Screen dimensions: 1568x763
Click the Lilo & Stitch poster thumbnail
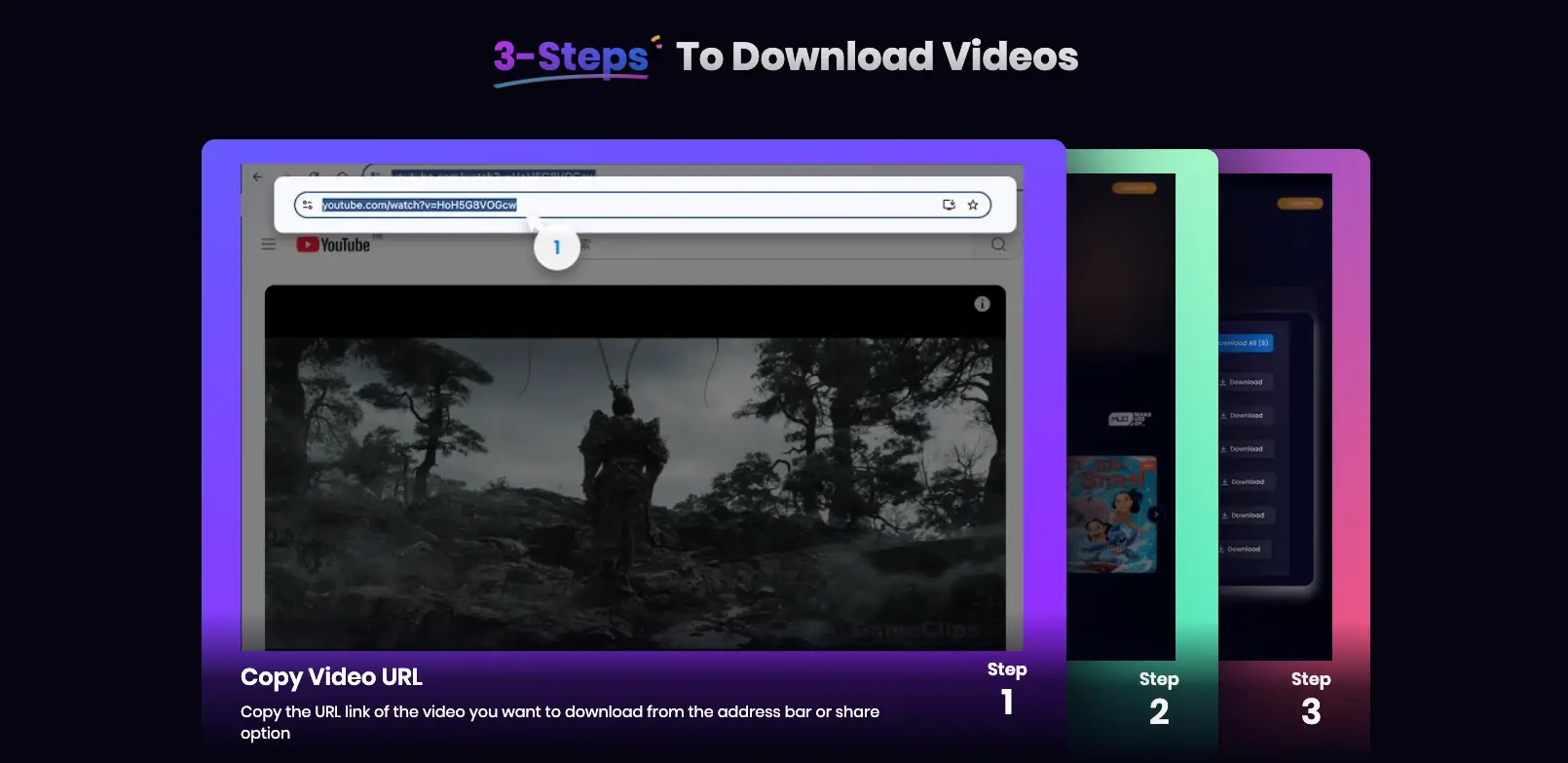point(1112,514)
